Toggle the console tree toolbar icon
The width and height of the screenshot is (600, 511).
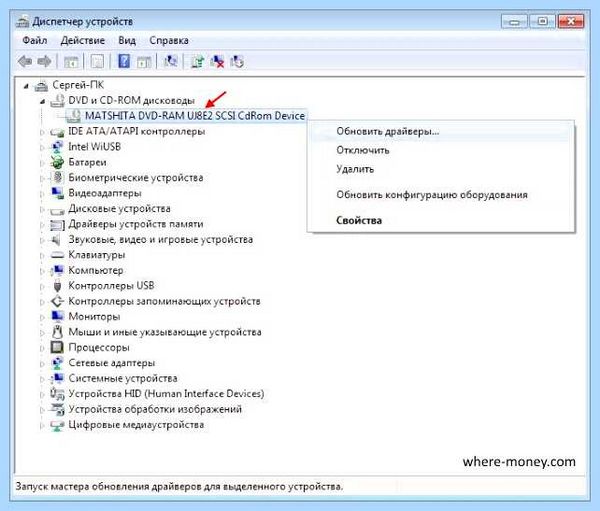point(71,62)
